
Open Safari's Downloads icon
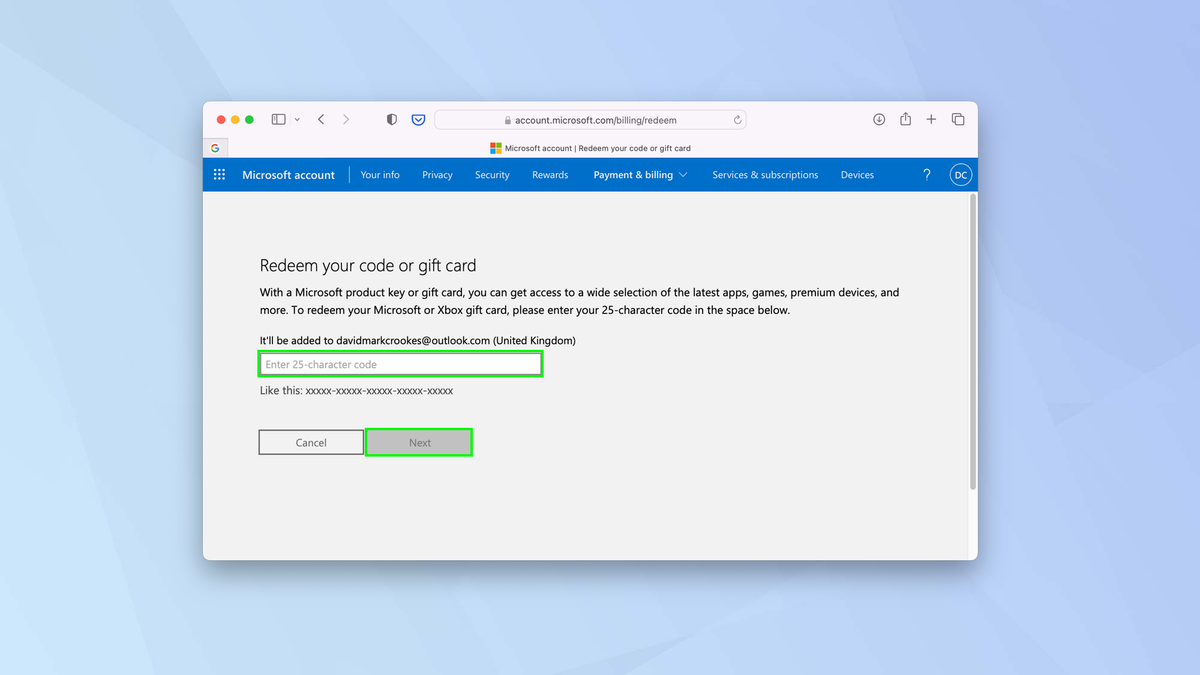coord(878,119)
